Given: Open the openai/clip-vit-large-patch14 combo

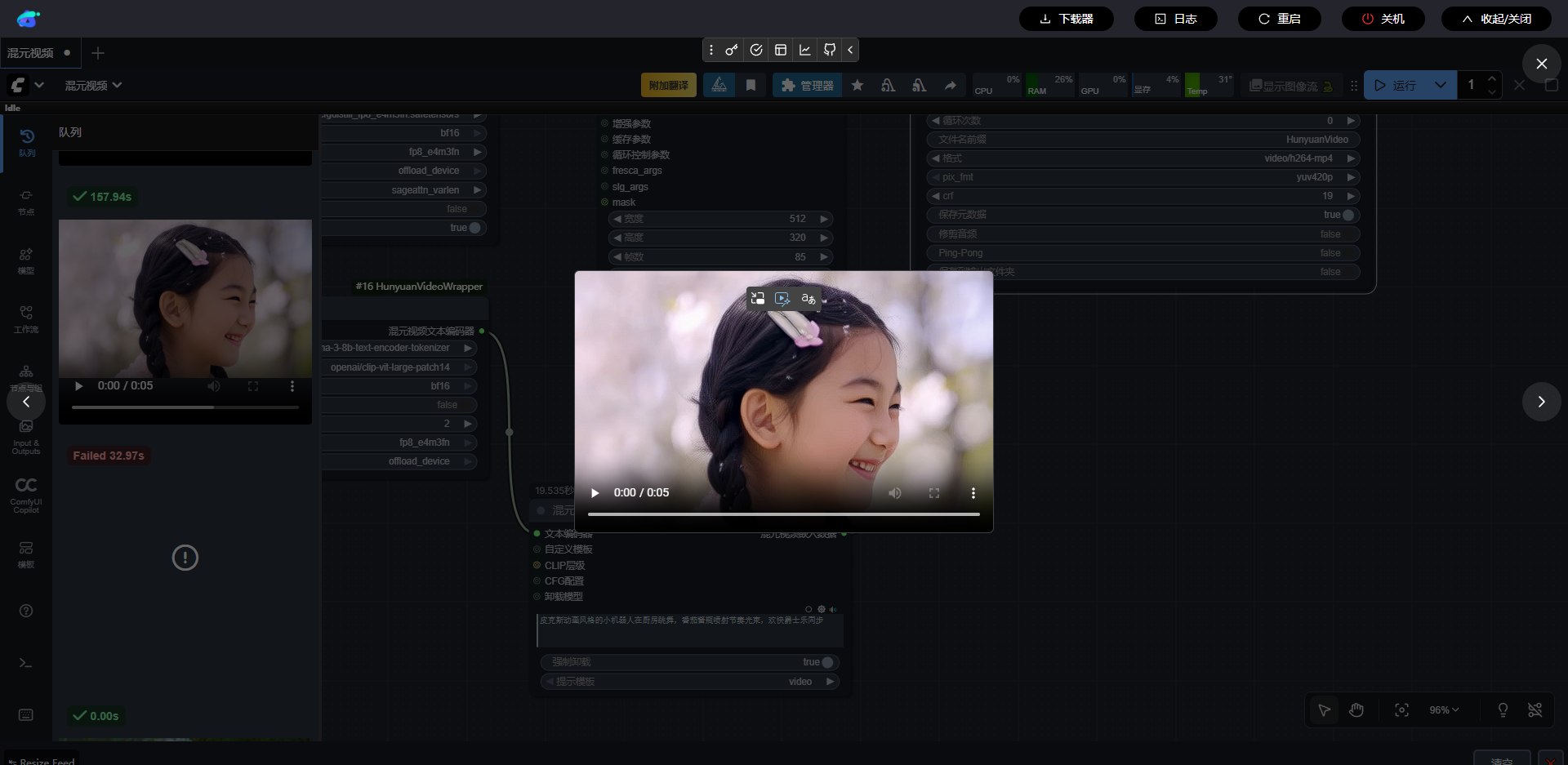Looking at the screenshot, I should 399,367.
